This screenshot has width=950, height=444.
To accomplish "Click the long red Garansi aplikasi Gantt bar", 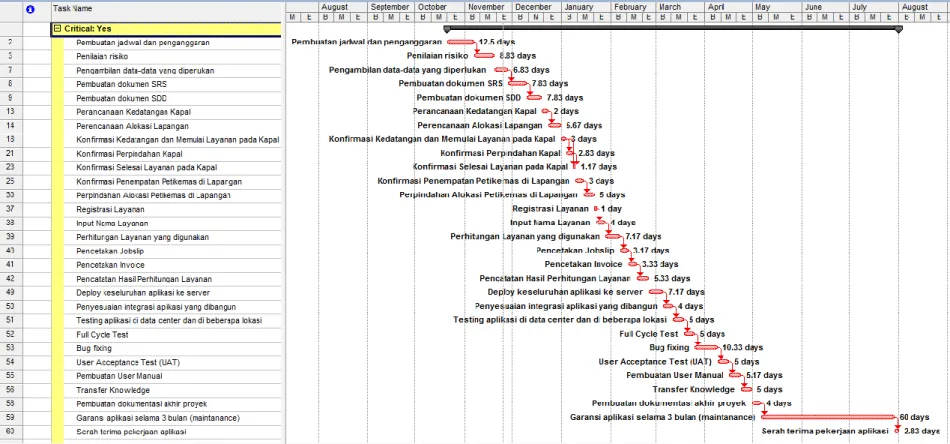I will pos(828,417).
